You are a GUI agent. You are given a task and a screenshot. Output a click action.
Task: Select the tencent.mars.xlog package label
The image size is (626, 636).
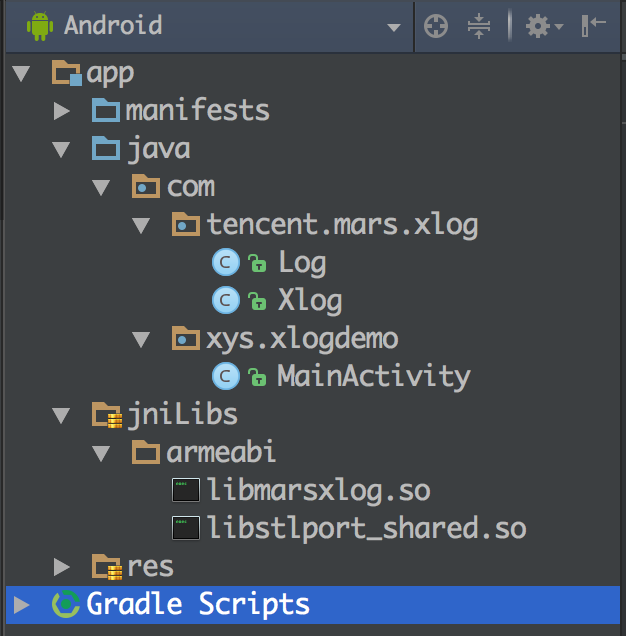(343, 226)
